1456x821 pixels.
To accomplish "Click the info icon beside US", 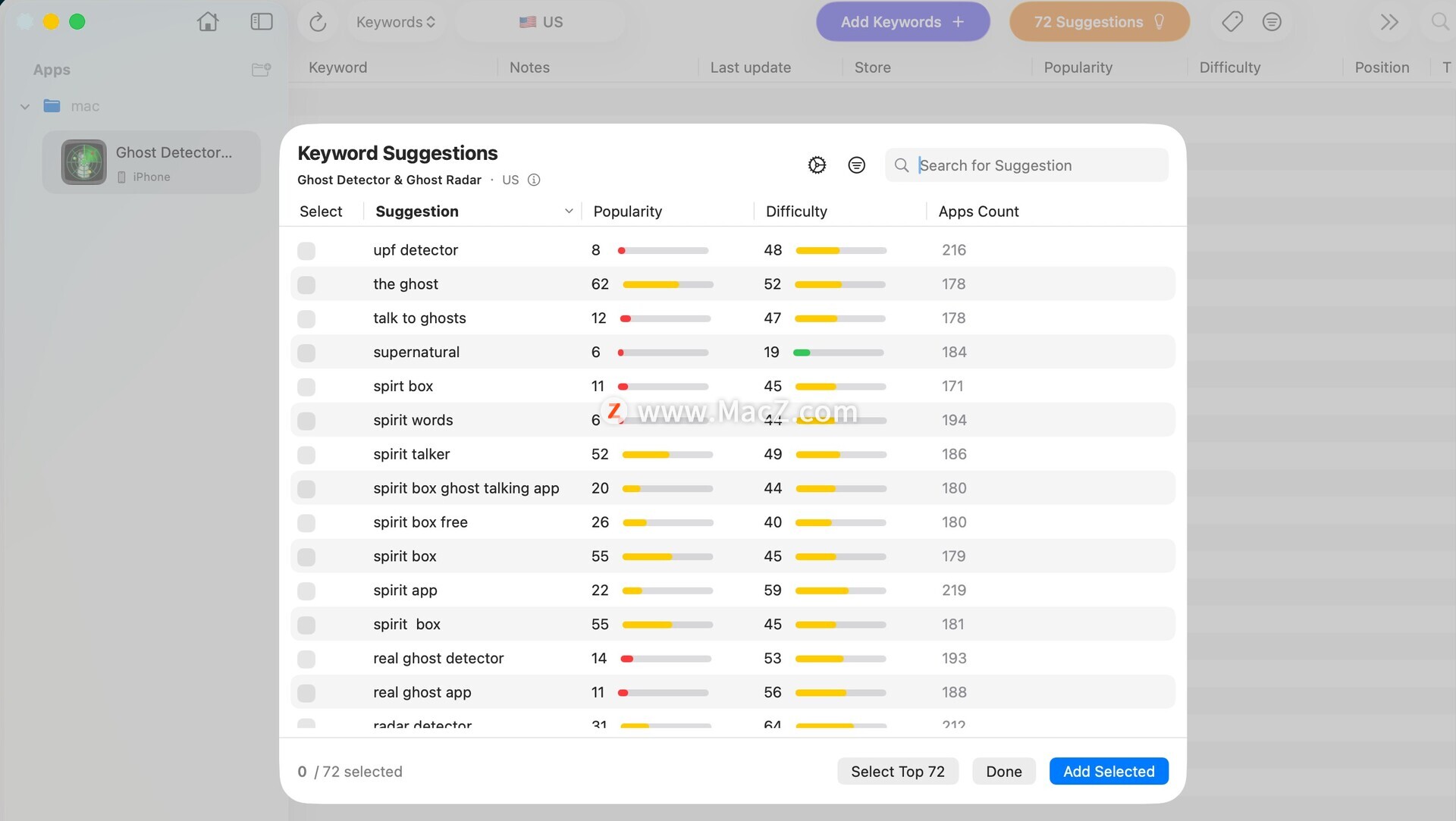I will coord(534,180).
